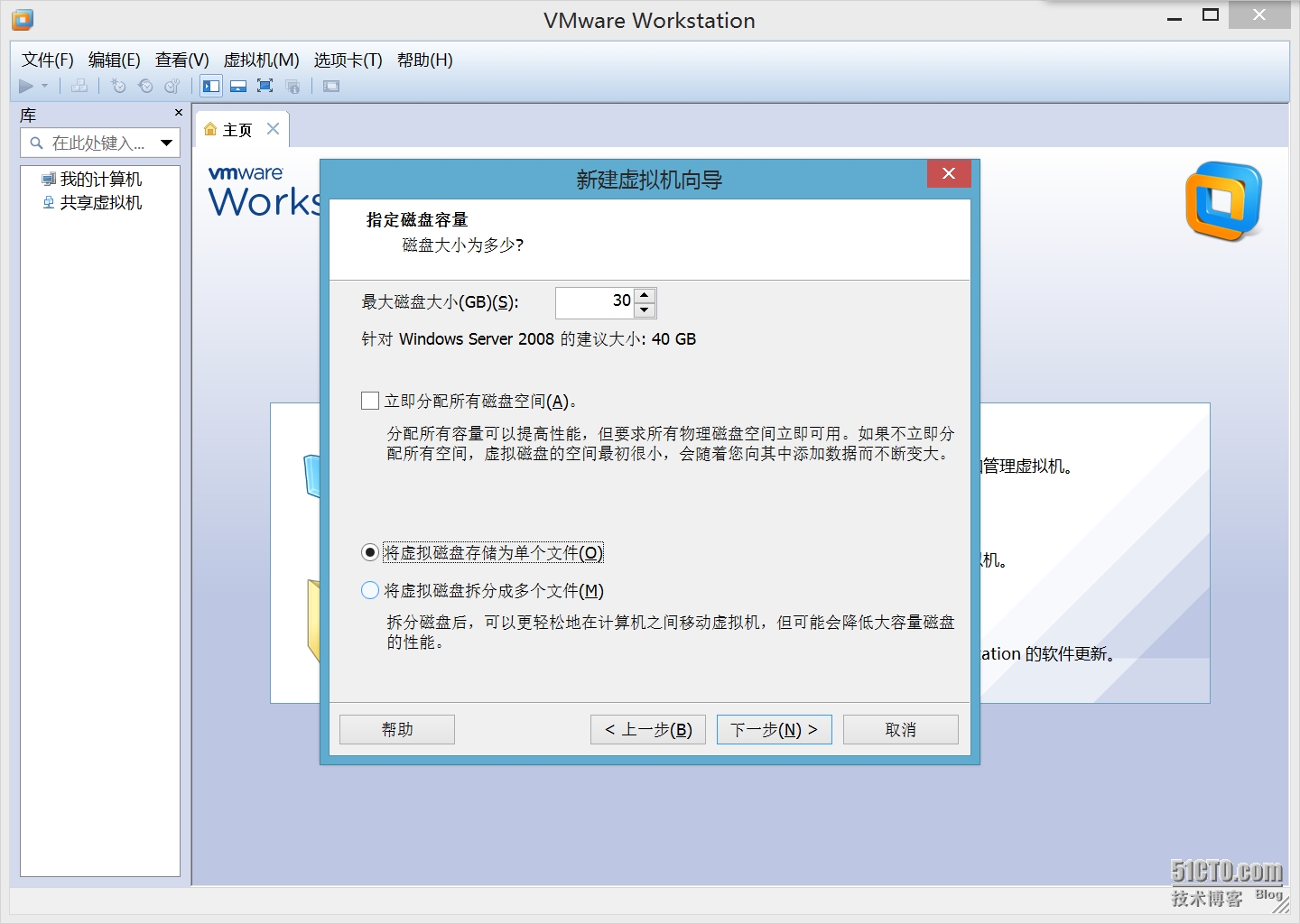
Task: Click the 取消 cancel button
Action: click(901, 729)
